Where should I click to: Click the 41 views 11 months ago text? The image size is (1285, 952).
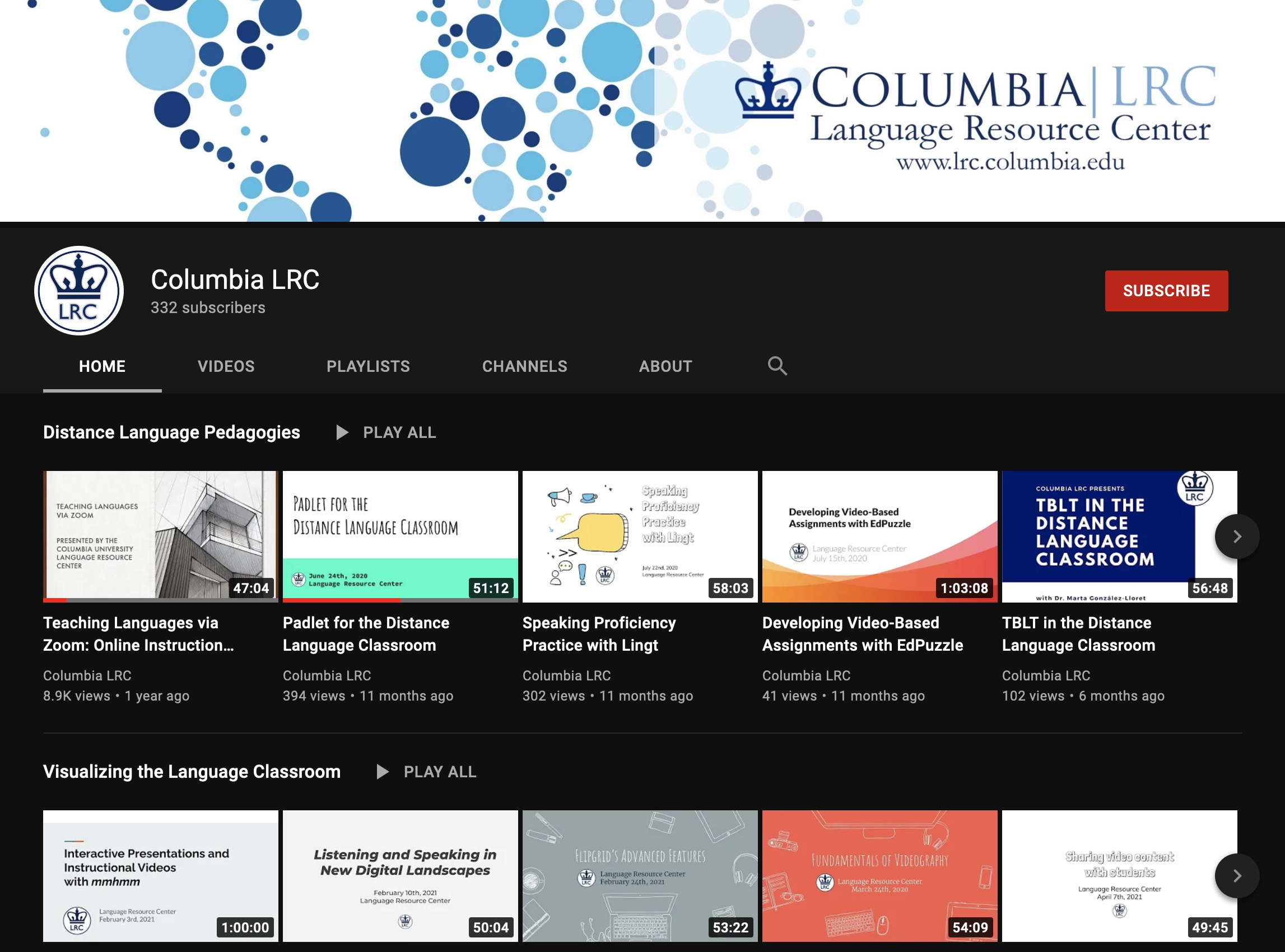tap(844, 696)
